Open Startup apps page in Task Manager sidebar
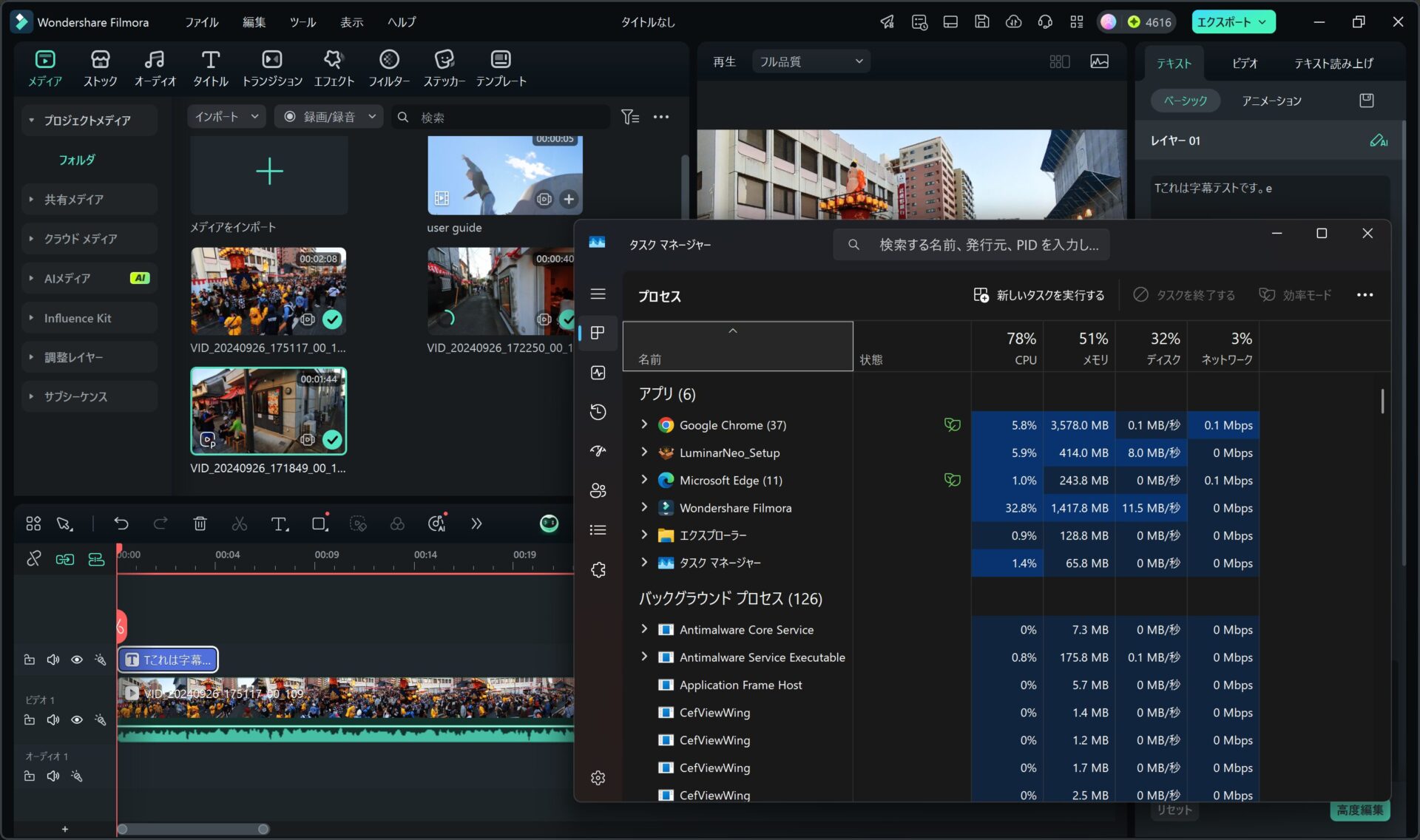 coord(598,451)
